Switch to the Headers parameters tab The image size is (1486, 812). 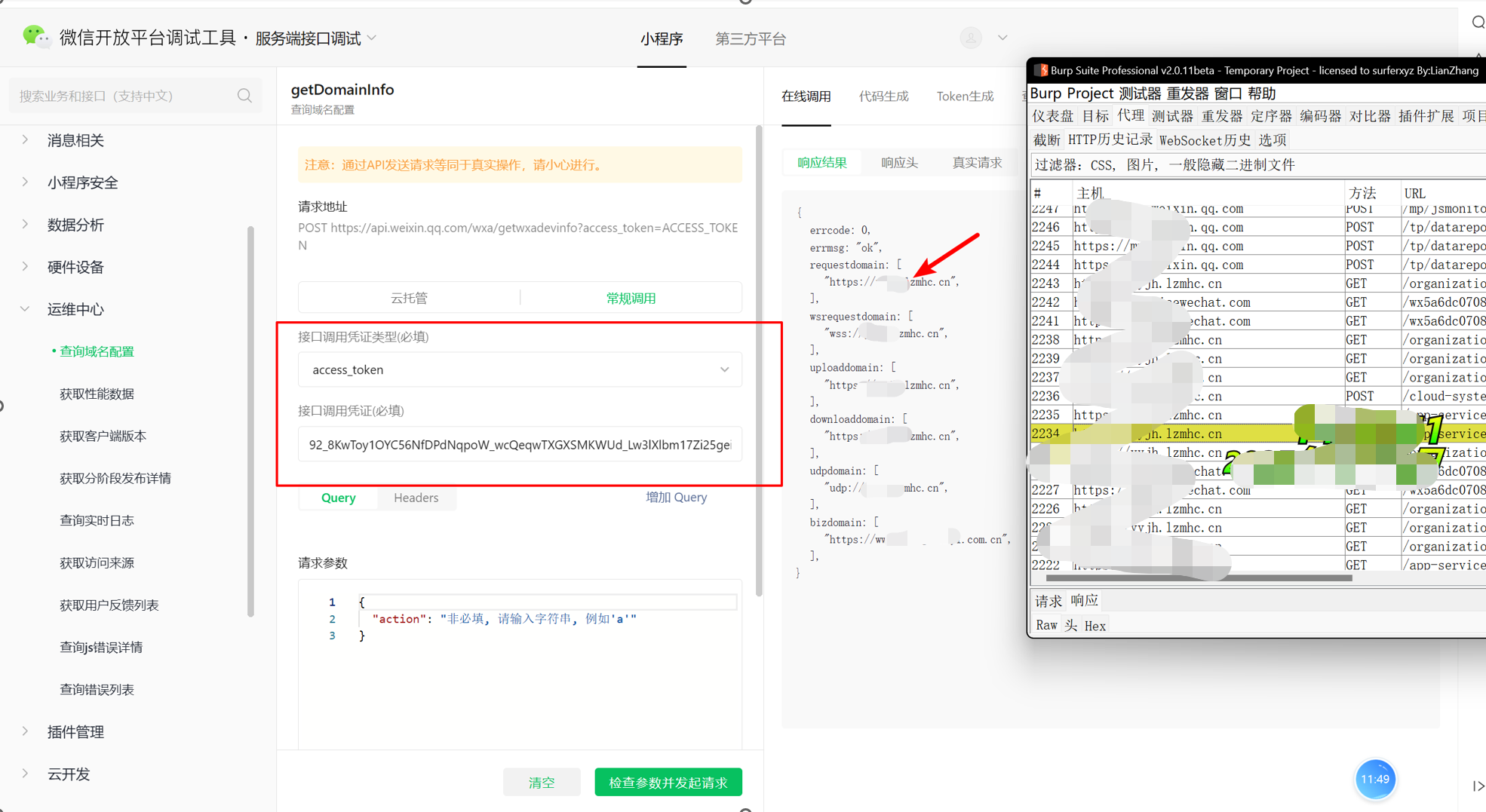point(416,498)
